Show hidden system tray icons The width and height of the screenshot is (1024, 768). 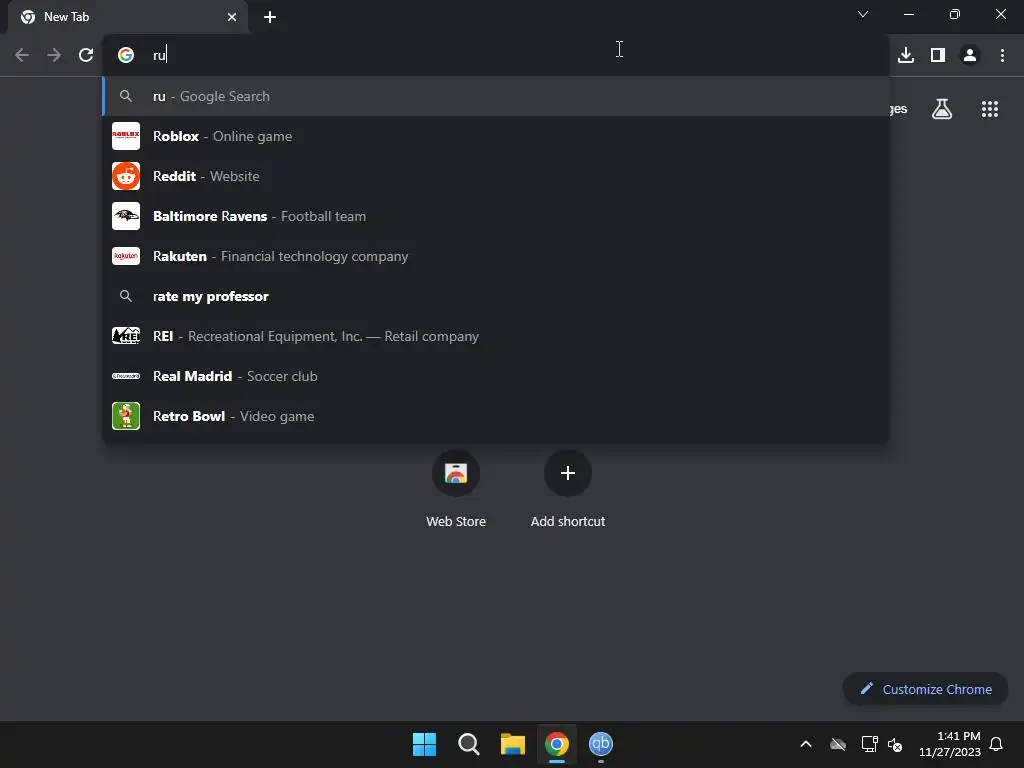click(x=806, y=744)
